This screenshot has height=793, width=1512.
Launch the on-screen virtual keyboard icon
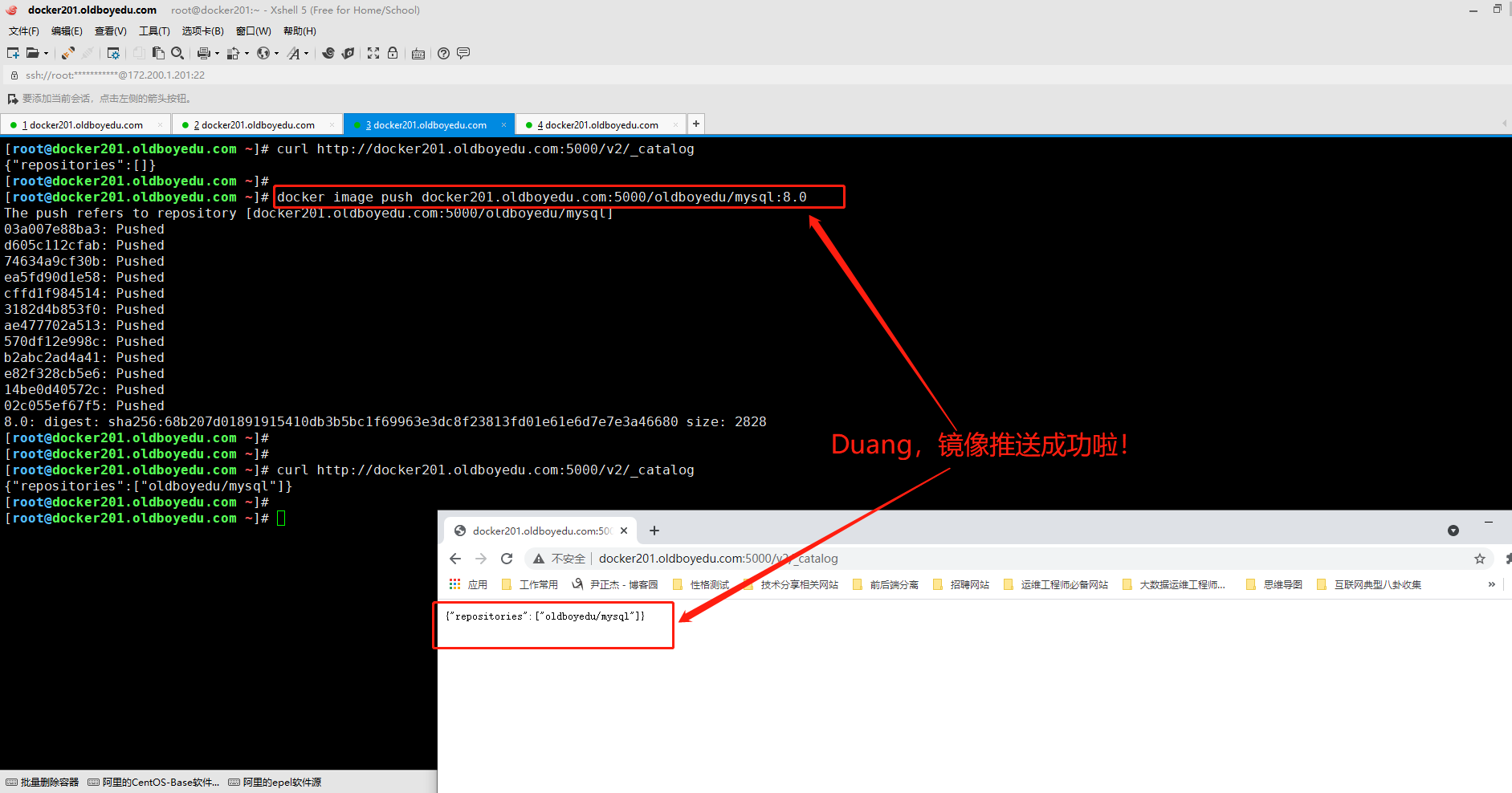tap(418, 53)
